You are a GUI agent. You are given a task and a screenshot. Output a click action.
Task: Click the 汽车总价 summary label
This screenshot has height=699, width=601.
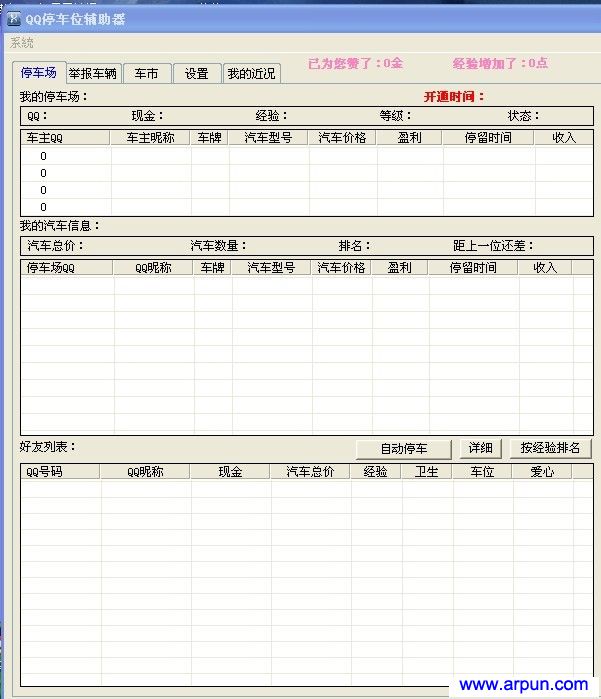point(55,246)
